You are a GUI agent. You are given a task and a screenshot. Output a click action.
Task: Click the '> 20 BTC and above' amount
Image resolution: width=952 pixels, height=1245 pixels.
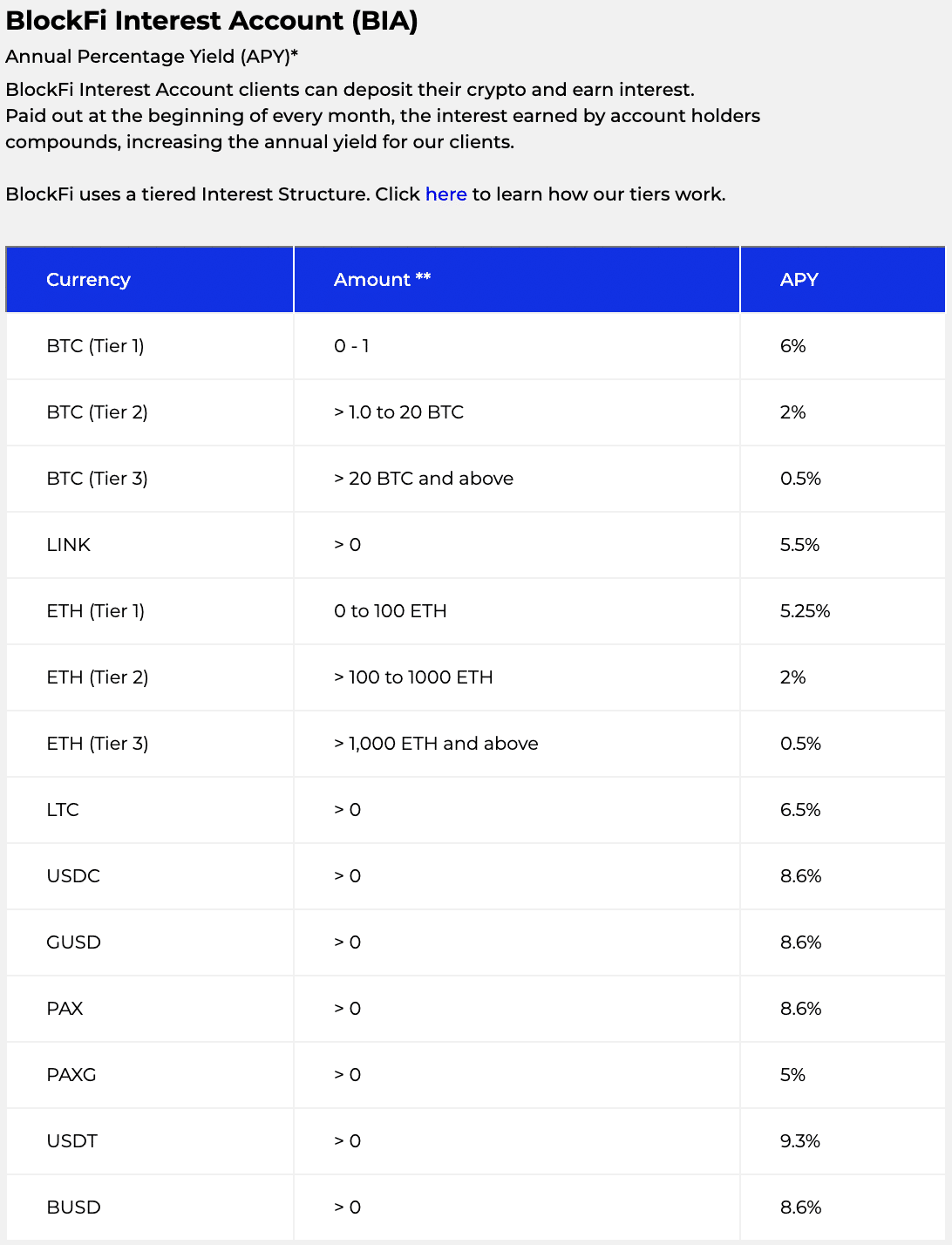pos(424,479)
